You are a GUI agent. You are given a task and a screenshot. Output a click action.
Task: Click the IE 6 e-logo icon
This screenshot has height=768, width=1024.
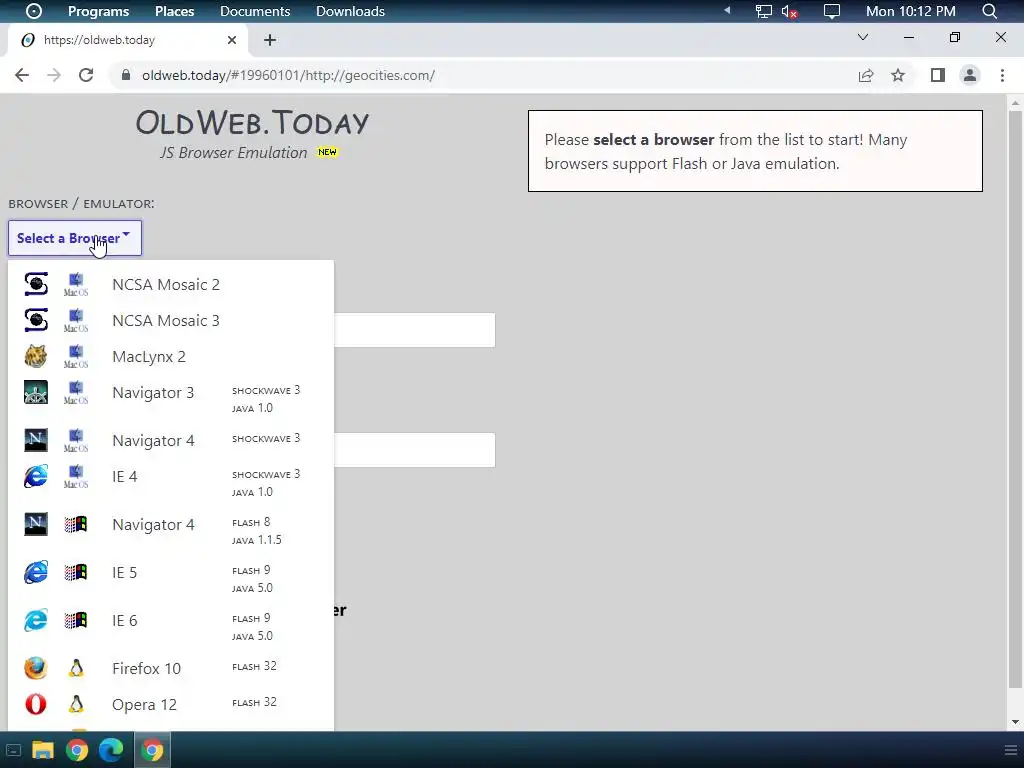click(x=36, y=620)
